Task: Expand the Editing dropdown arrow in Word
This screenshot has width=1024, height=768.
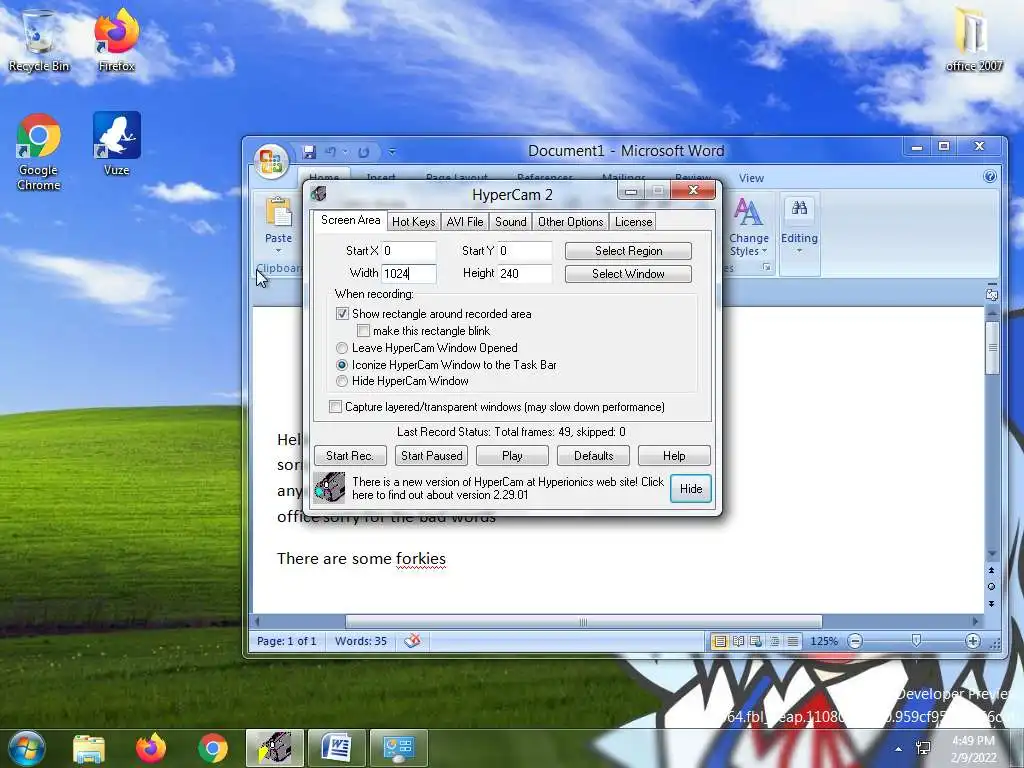Action: (799, 251)
